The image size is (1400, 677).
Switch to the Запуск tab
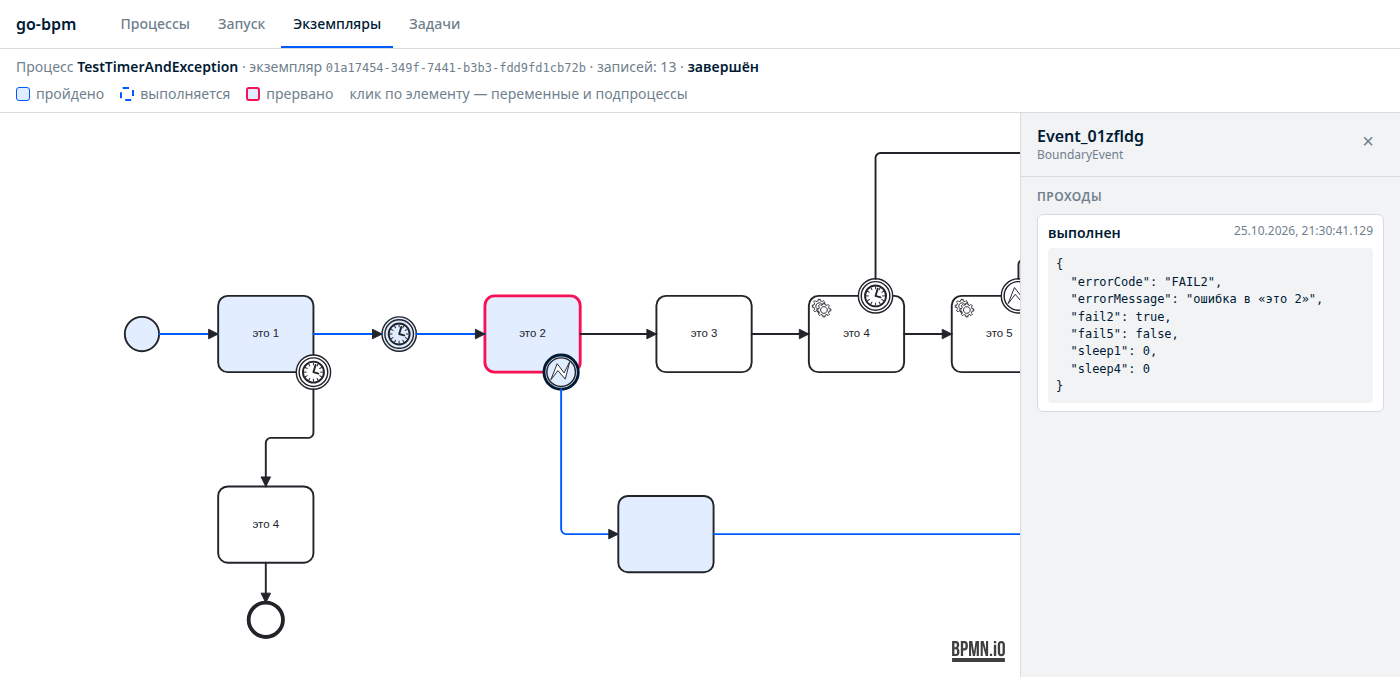pos(241,24)
